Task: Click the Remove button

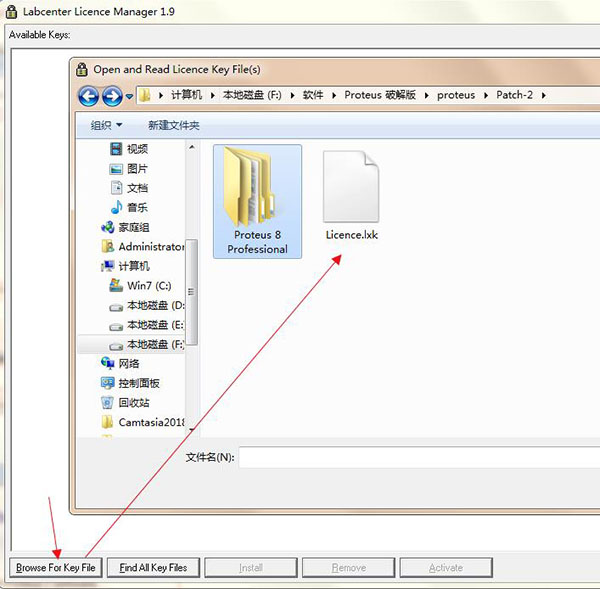Action: (349, 568)
